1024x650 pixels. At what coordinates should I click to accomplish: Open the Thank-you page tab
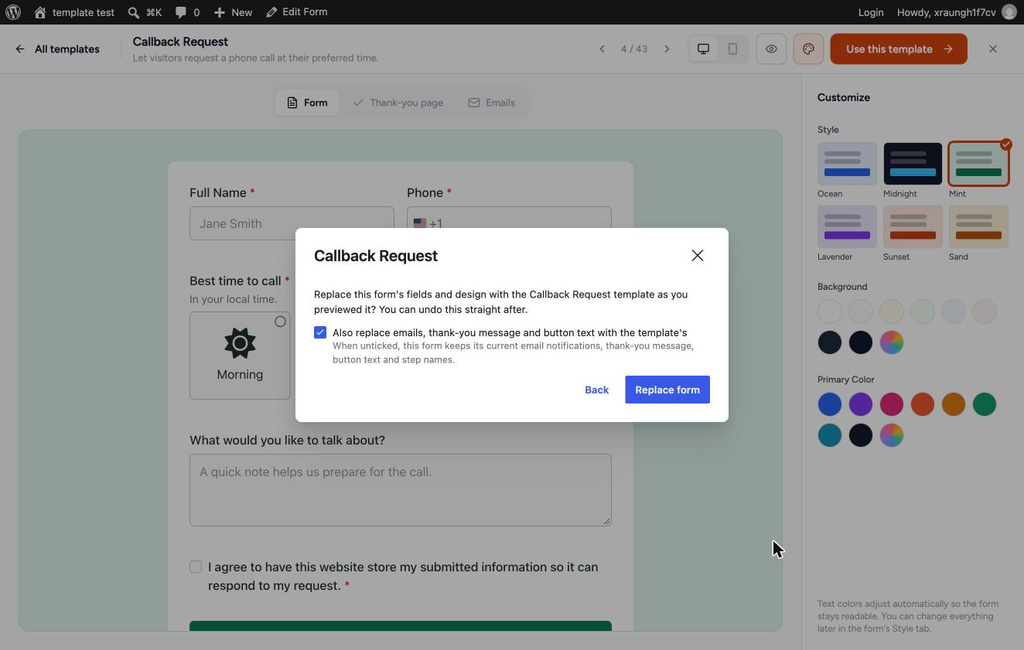click(x=398, y=103)
